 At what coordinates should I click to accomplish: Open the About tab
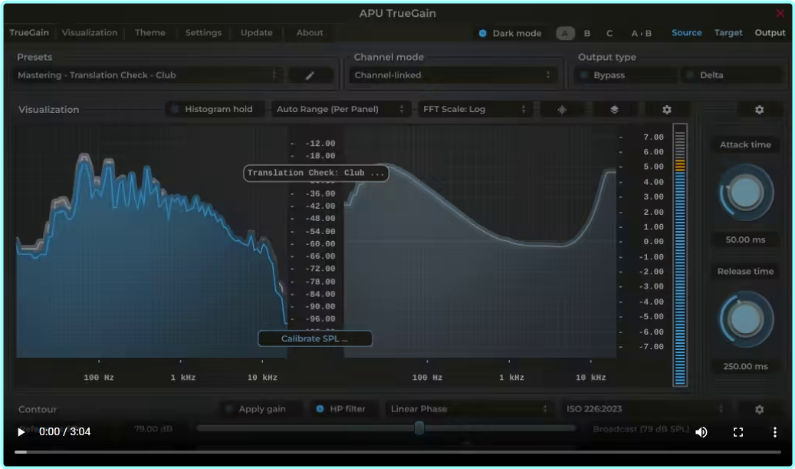(310, 33)
